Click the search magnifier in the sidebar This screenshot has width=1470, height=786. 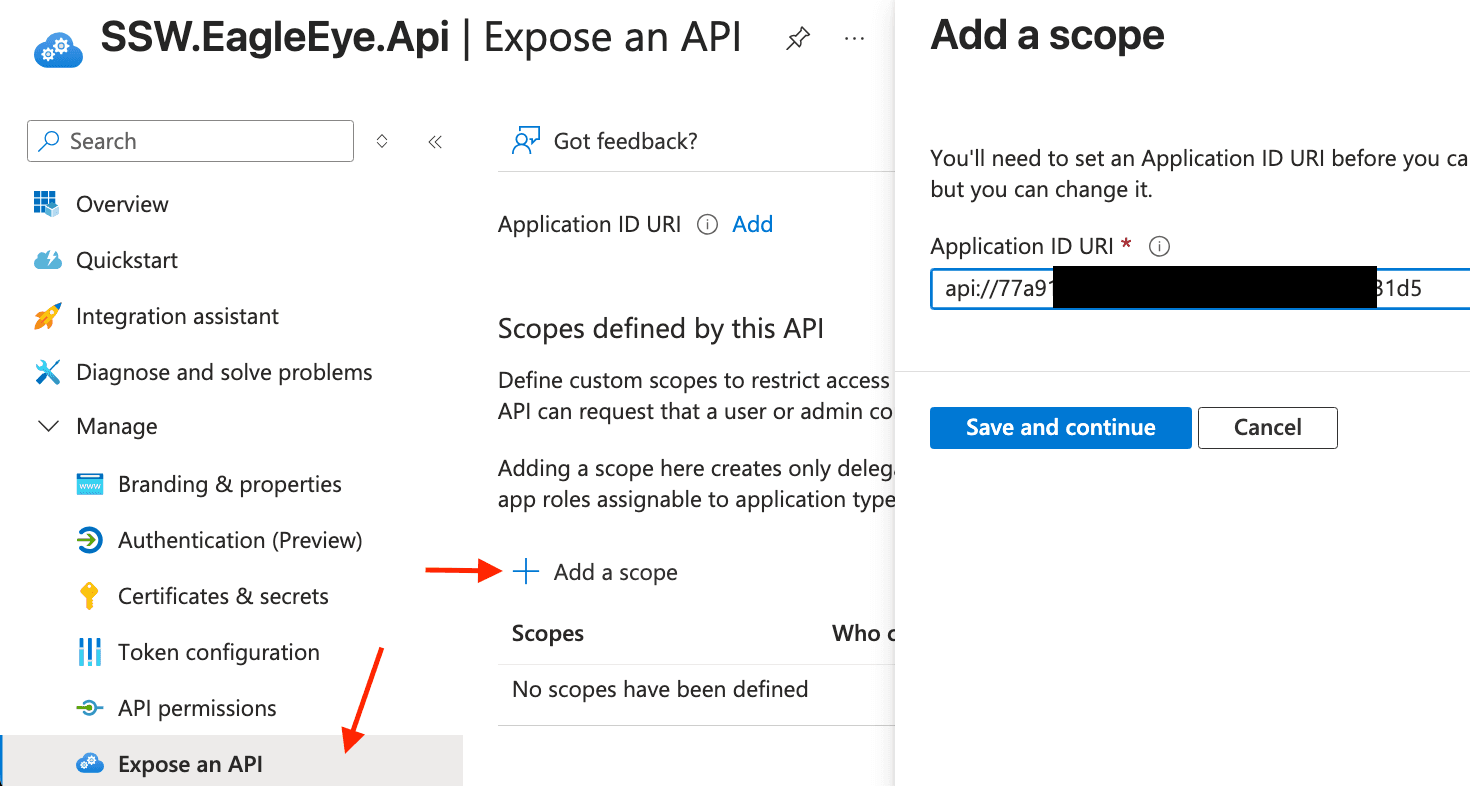(x=49, y=141)
